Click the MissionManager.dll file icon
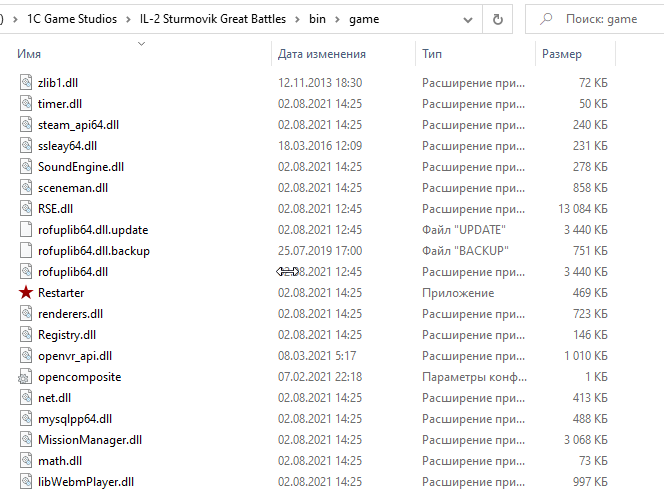This screenshot has height=490, width=664. (x=26, y=440)
